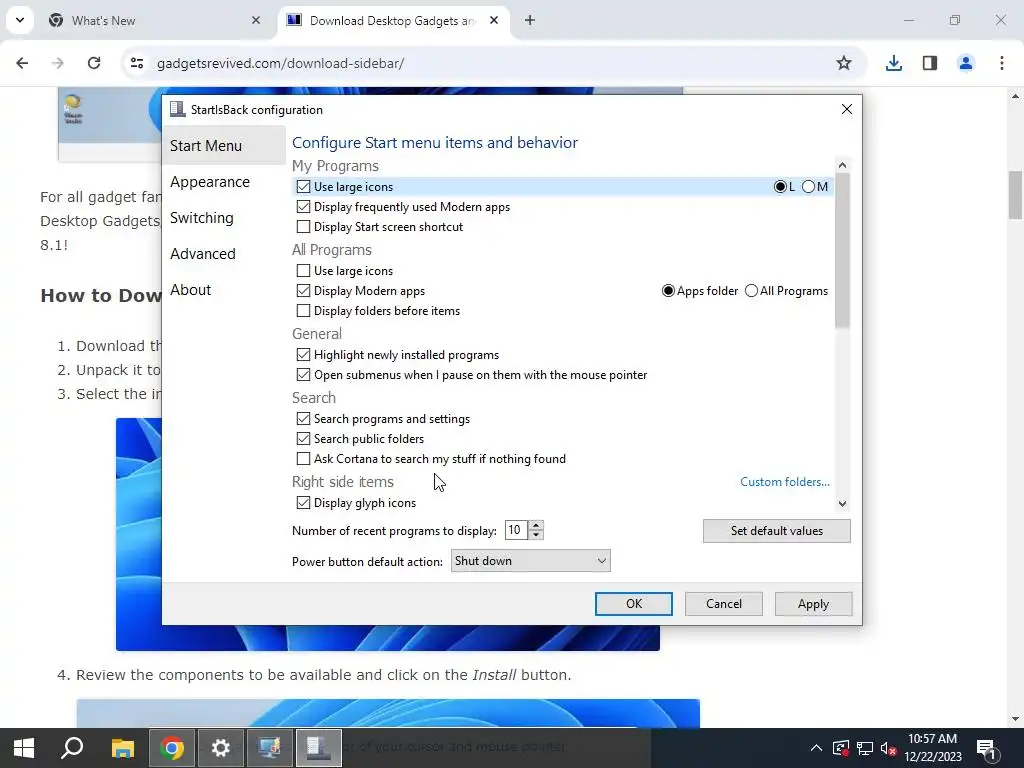
Task: Toggle My Programs Use large icons checkbox
Action: click(303, 187)
